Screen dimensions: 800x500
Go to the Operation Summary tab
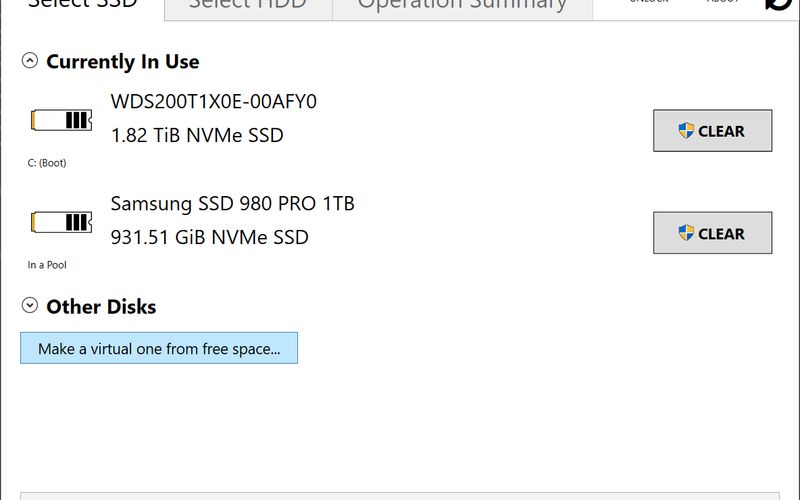pos(462,5)
